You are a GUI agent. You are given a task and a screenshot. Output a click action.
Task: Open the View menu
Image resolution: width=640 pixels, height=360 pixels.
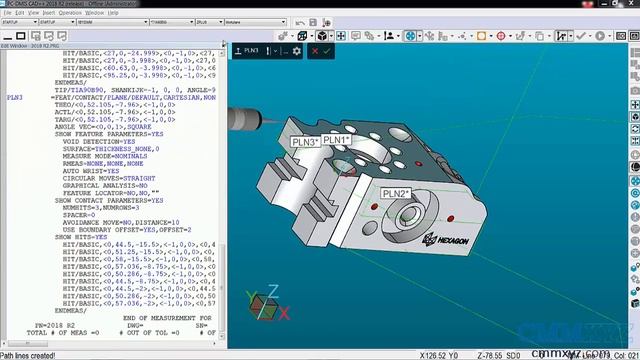point(33,13)
